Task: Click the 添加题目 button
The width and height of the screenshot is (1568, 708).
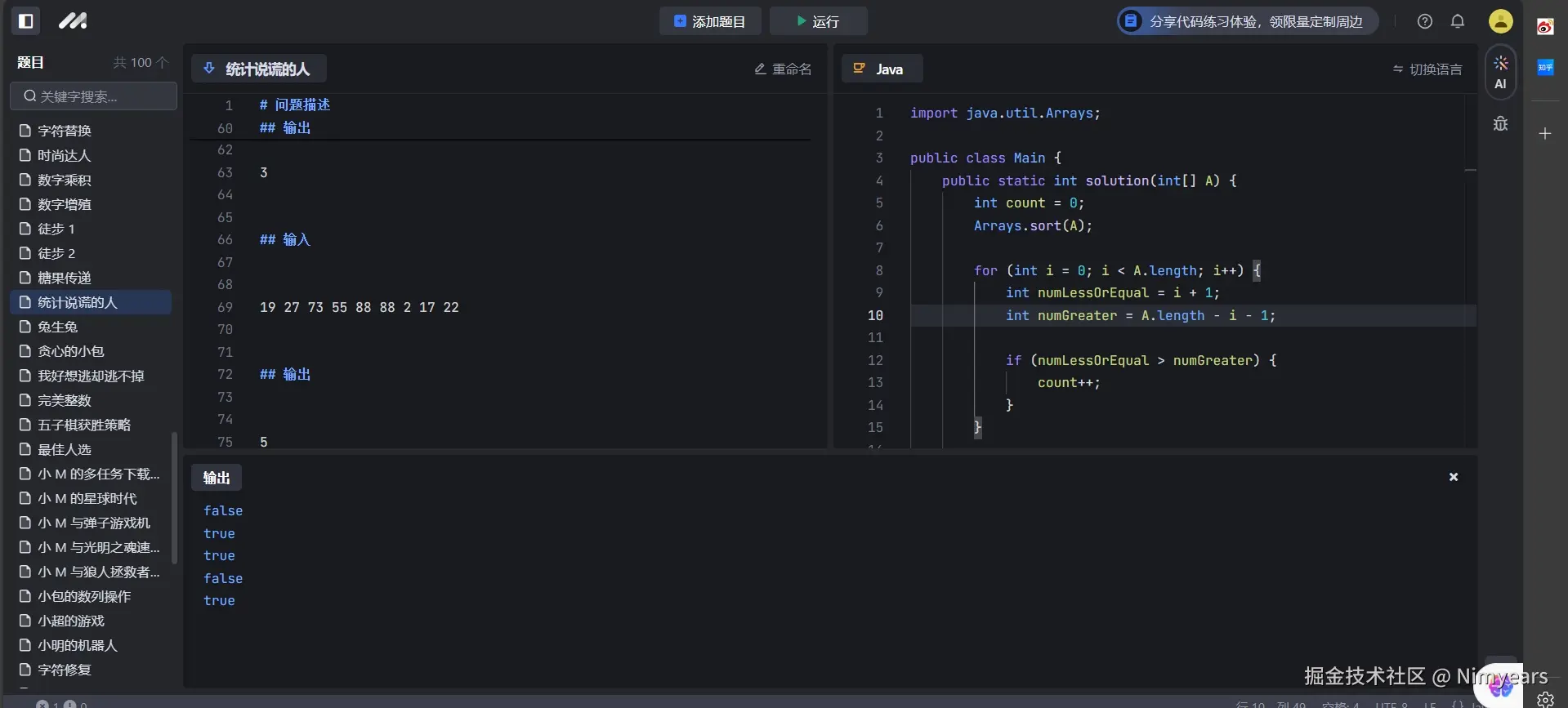Action: 709,21
